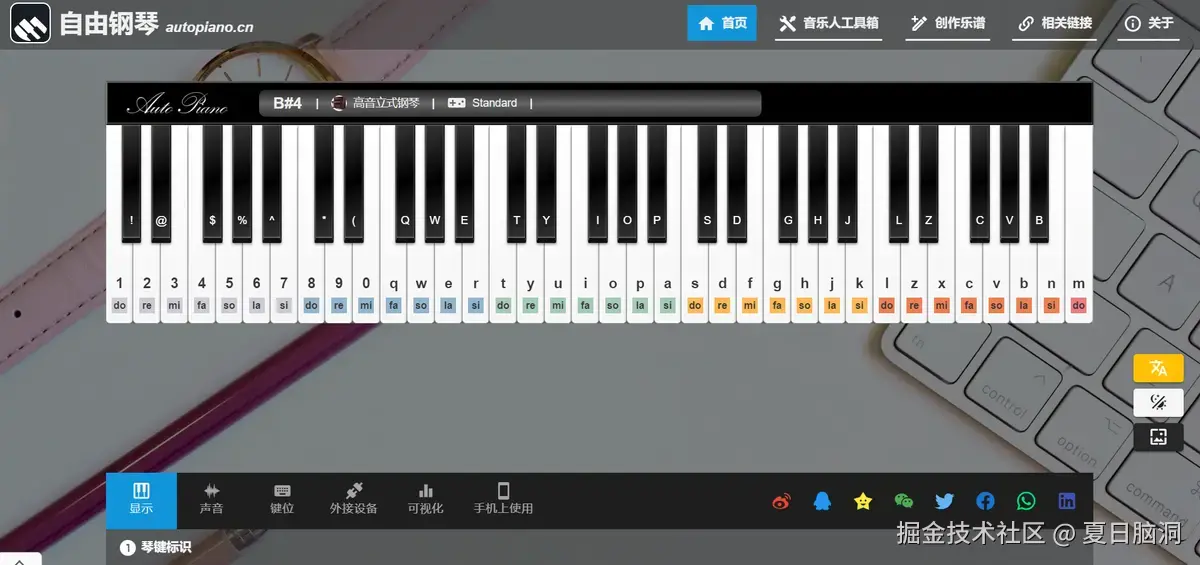This screenshot has height=565, width=1200.
Task: Switch to the 显示 tab
Action: pyautogui.click(x=141, y=500)
